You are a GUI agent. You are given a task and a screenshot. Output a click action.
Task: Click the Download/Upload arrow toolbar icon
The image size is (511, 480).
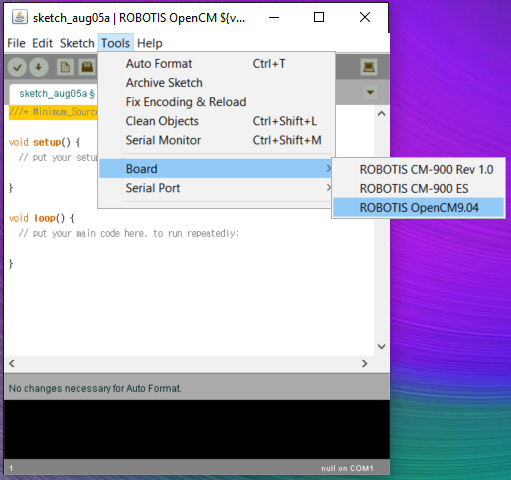[x=39, y=67]
